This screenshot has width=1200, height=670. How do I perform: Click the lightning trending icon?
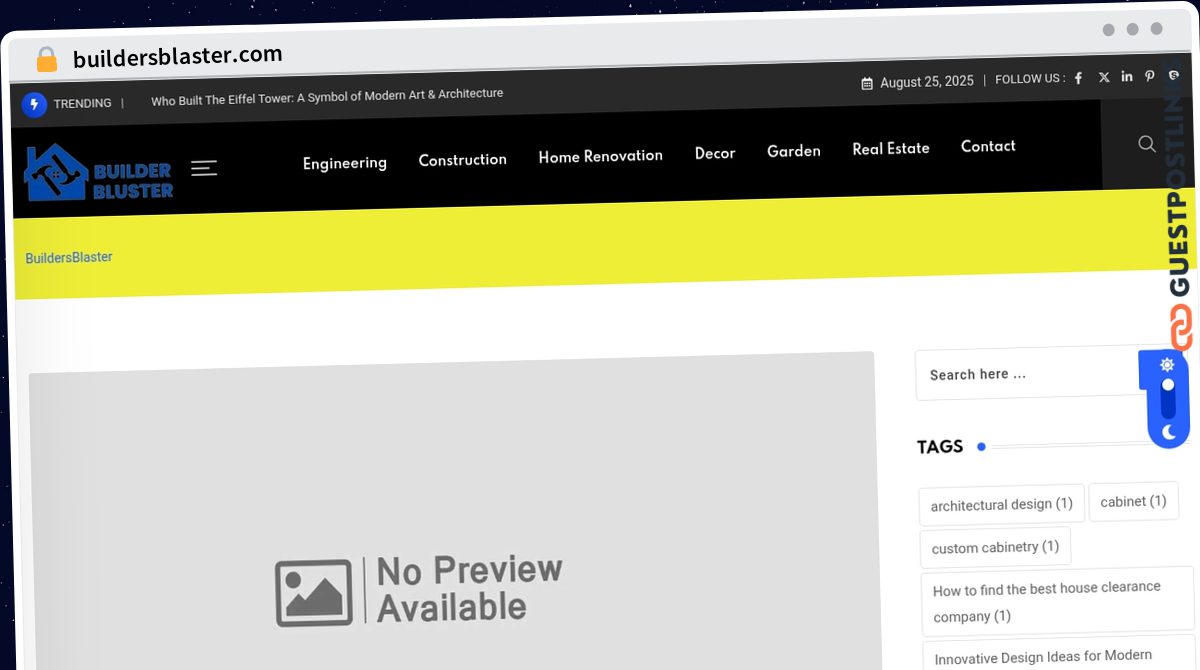tap(34, 104)
